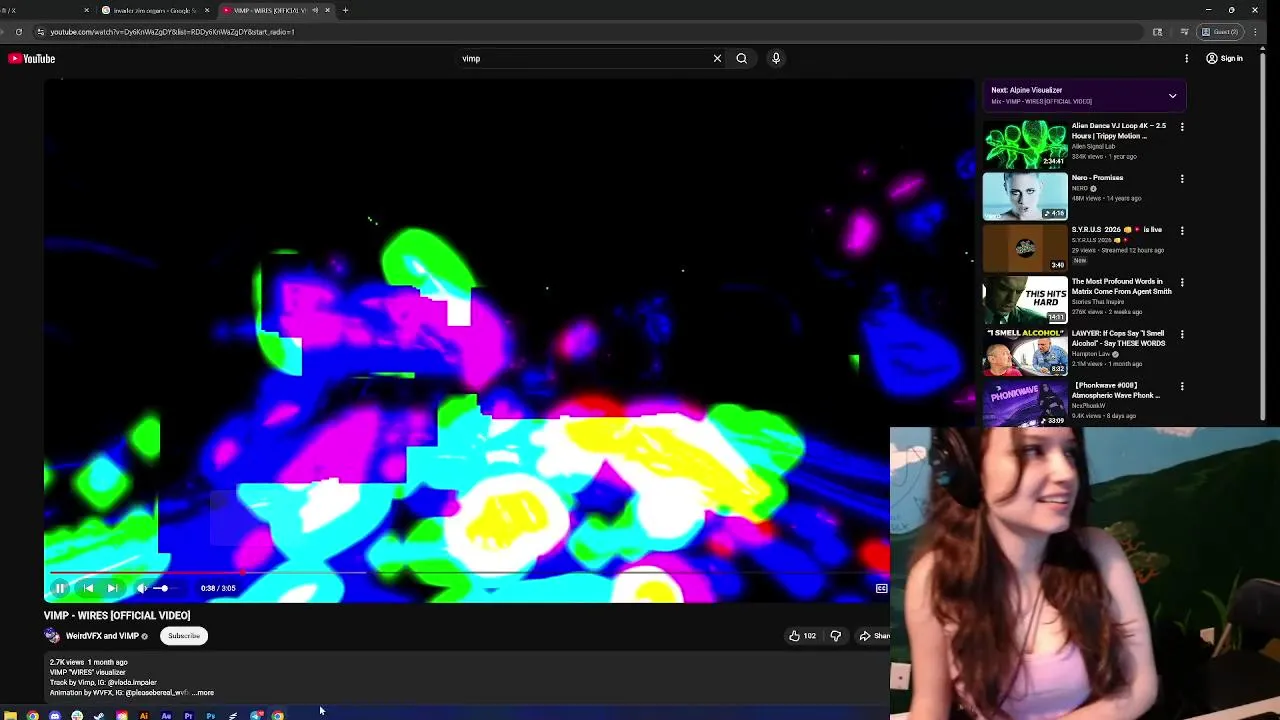Search with voice microphone button
Screen dimensions: 1280x720
pyautogui.click(x=775, y=58)
